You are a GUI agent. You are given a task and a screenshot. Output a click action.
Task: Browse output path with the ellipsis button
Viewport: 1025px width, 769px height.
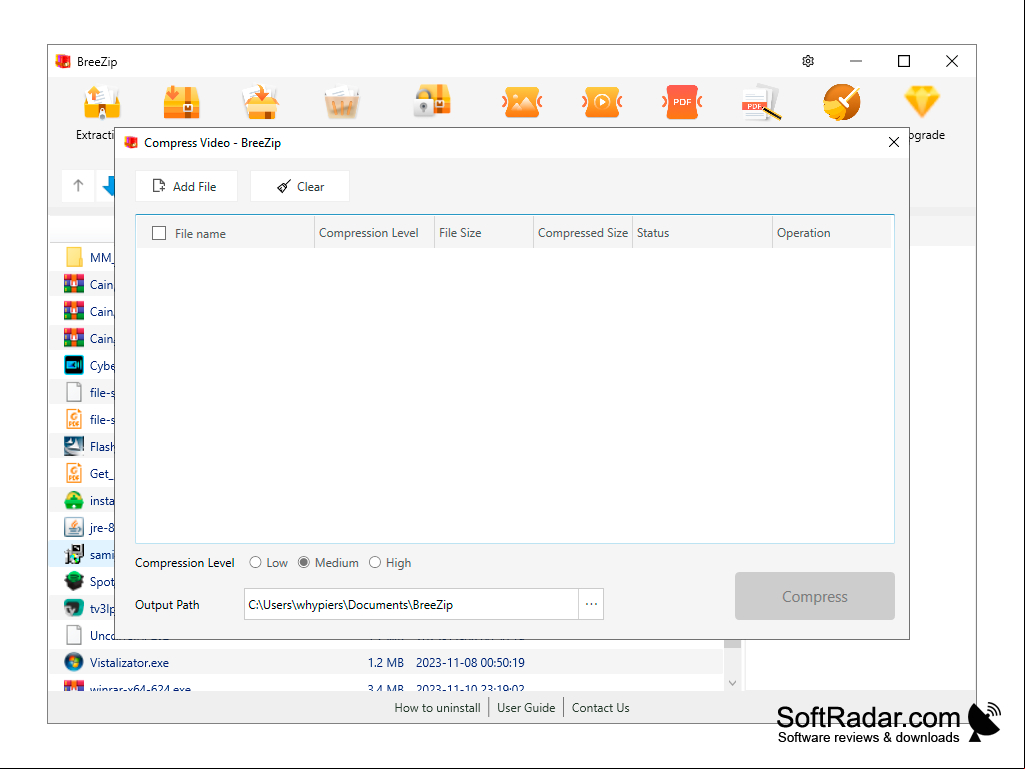point(591,604)
